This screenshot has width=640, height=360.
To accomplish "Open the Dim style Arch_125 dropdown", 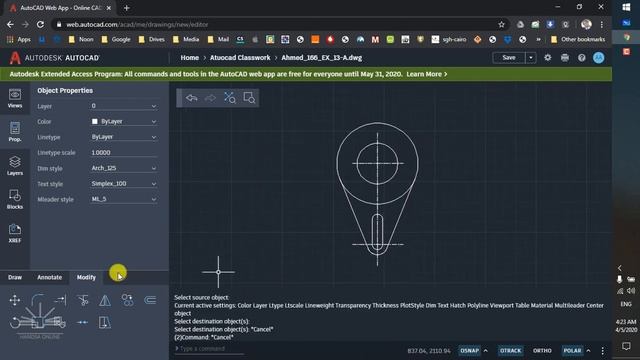I will pos(124,168).
